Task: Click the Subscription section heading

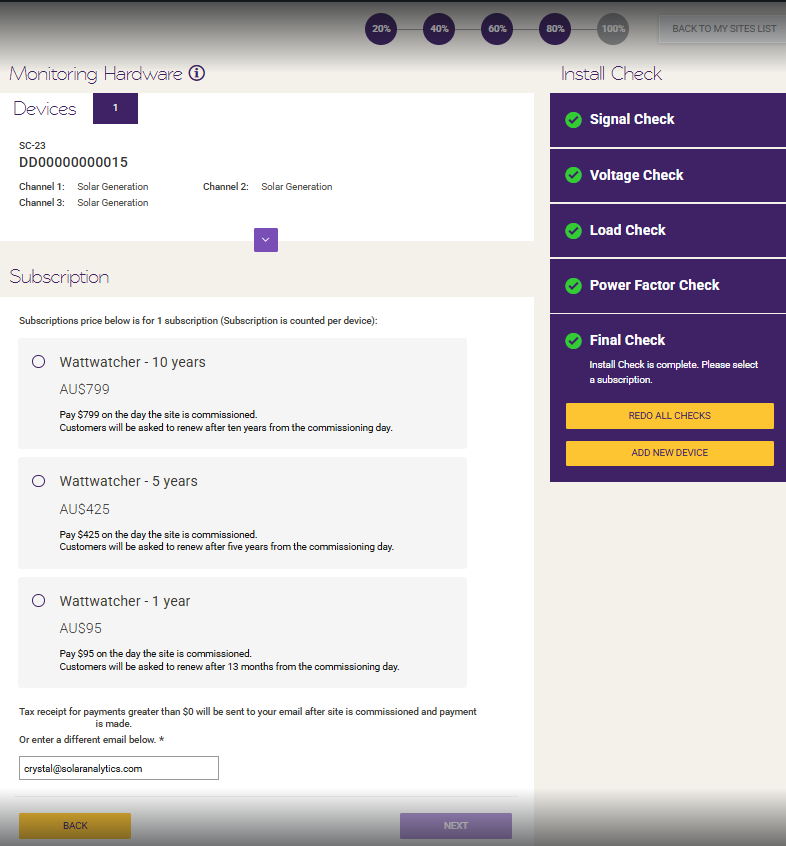Action: point(59,277)
